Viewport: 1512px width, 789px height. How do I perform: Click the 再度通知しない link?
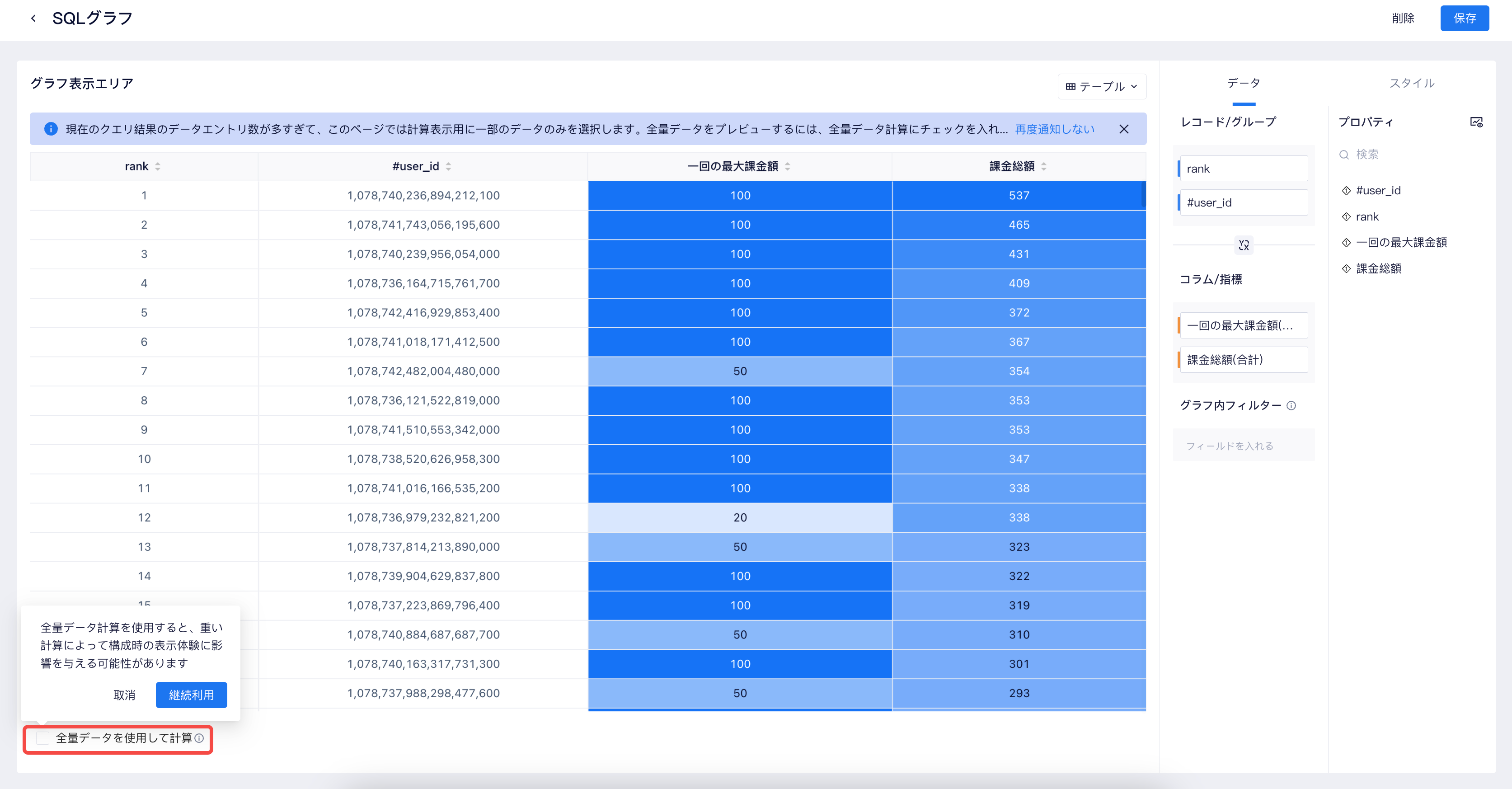click(x=1054, y=129)
